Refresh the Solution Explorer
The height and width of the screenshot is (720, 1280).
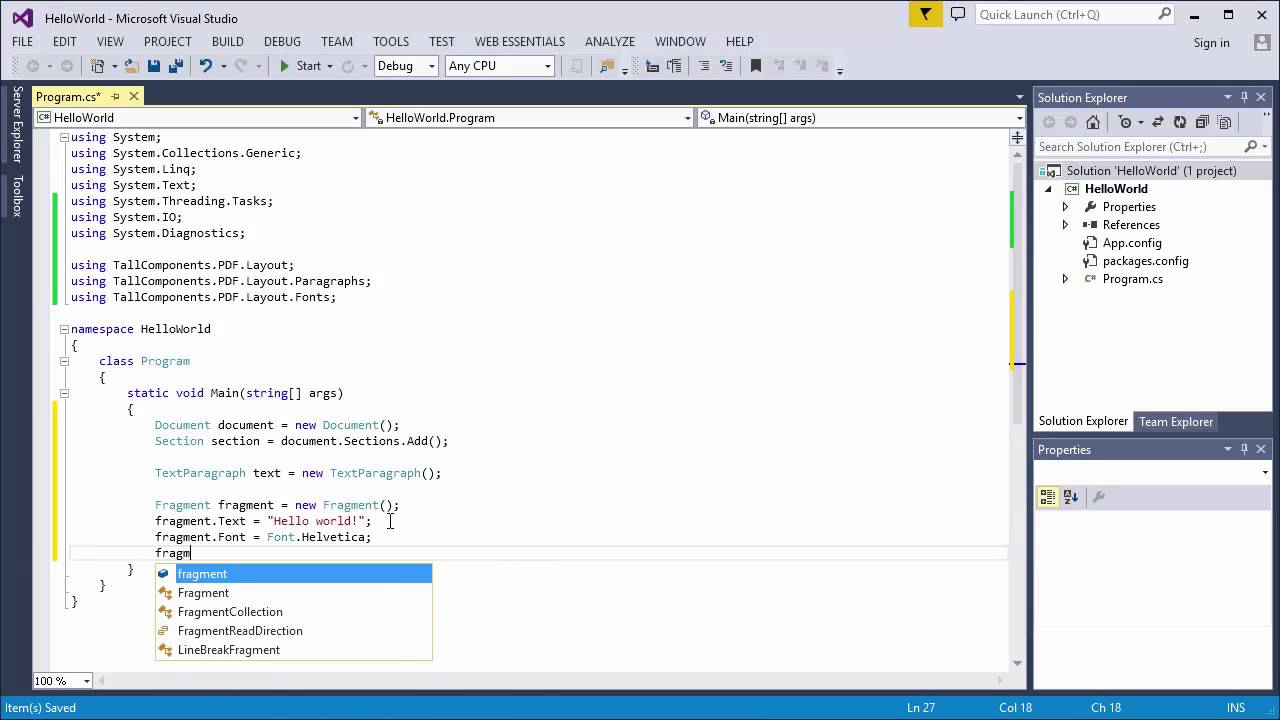1180,122
